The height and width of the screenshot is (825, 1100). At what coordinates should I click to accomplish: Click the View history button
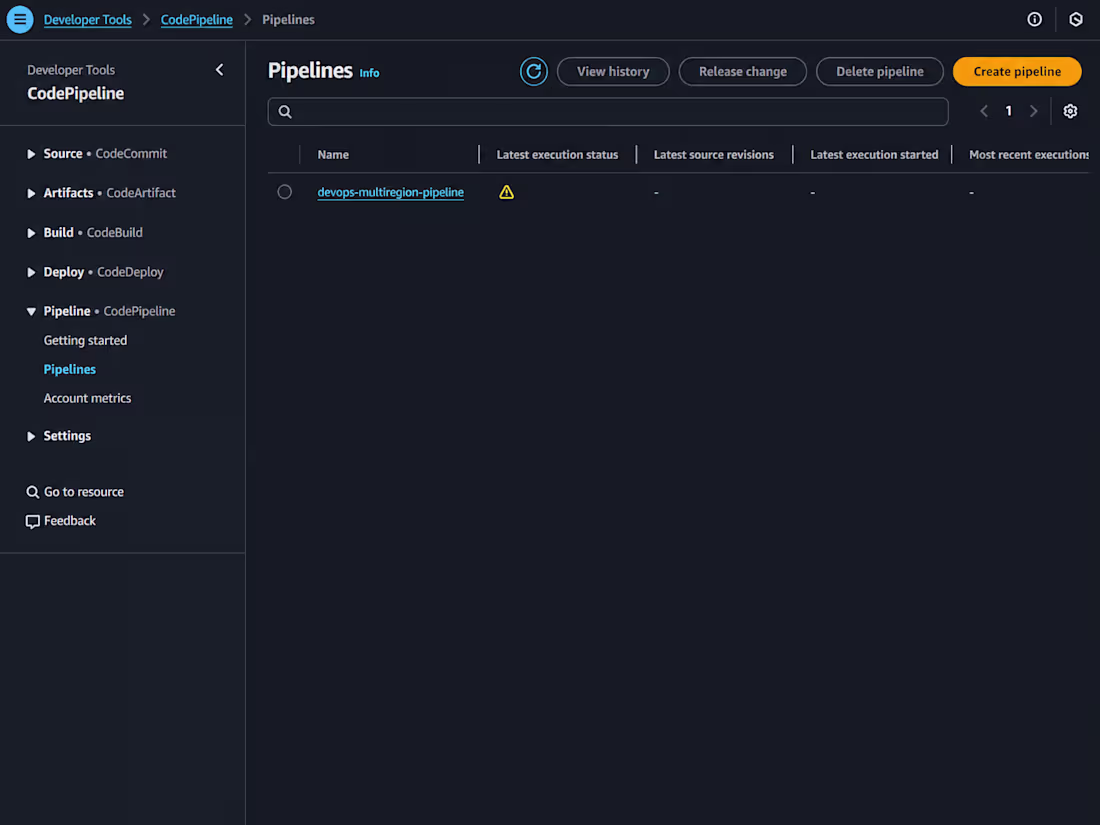pyautogui.click(x=612, y=72)
